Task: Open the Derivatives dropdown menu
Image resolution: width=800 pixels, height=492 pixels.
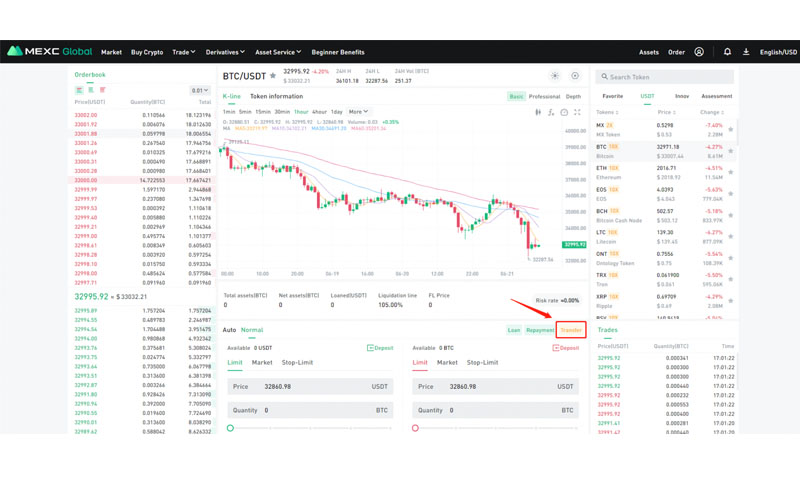Action: coord(225,52)
